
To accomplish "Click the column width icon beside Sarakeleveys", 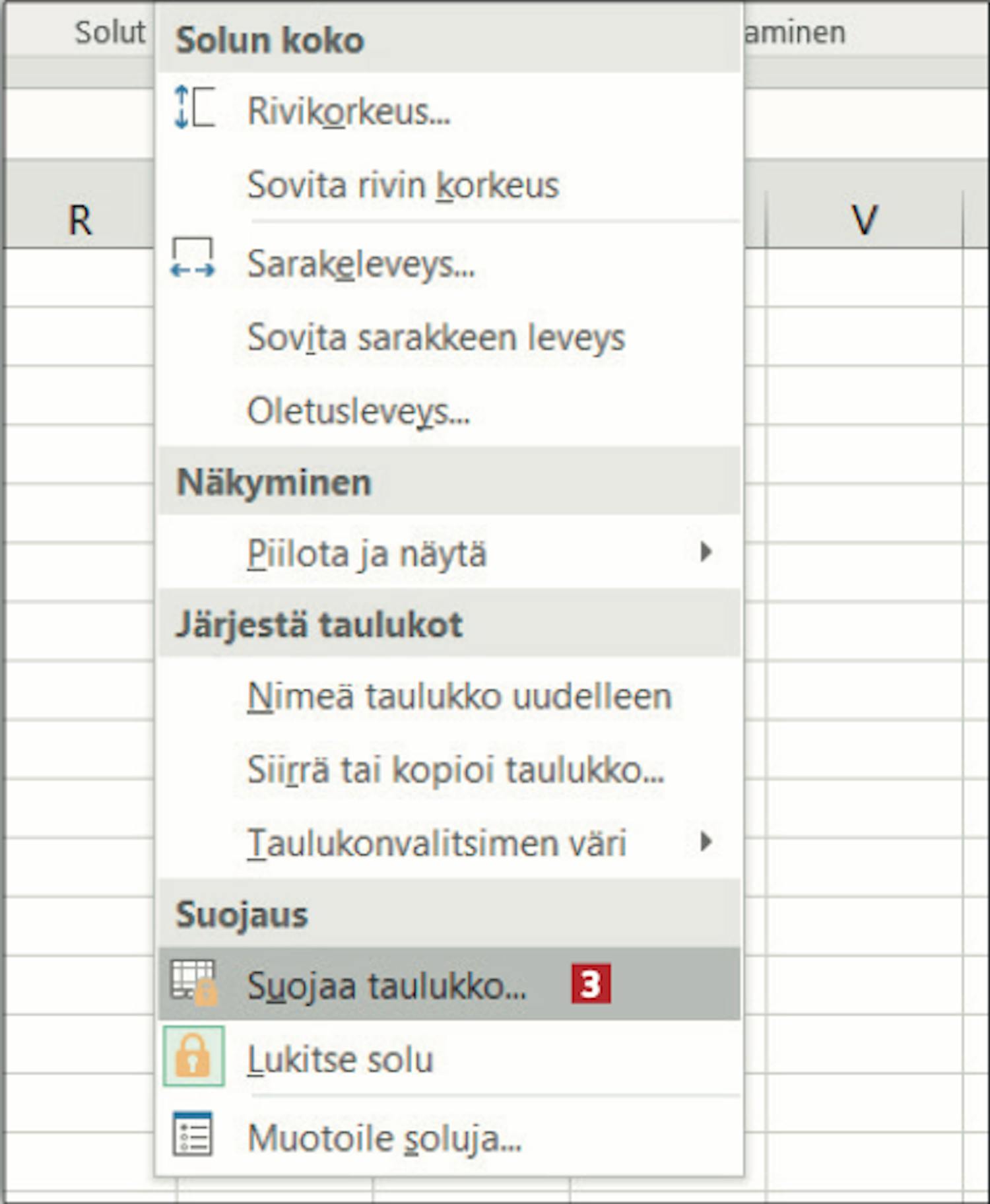I will [x=193, y=258].
